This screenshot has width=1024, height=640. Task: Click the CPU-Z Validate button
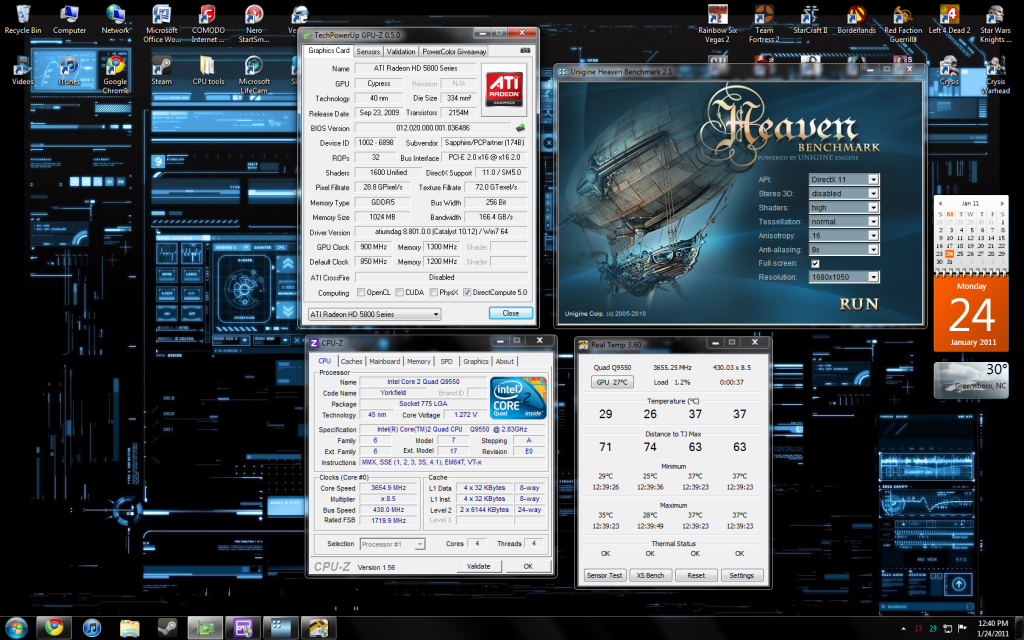tap(479, 566)
